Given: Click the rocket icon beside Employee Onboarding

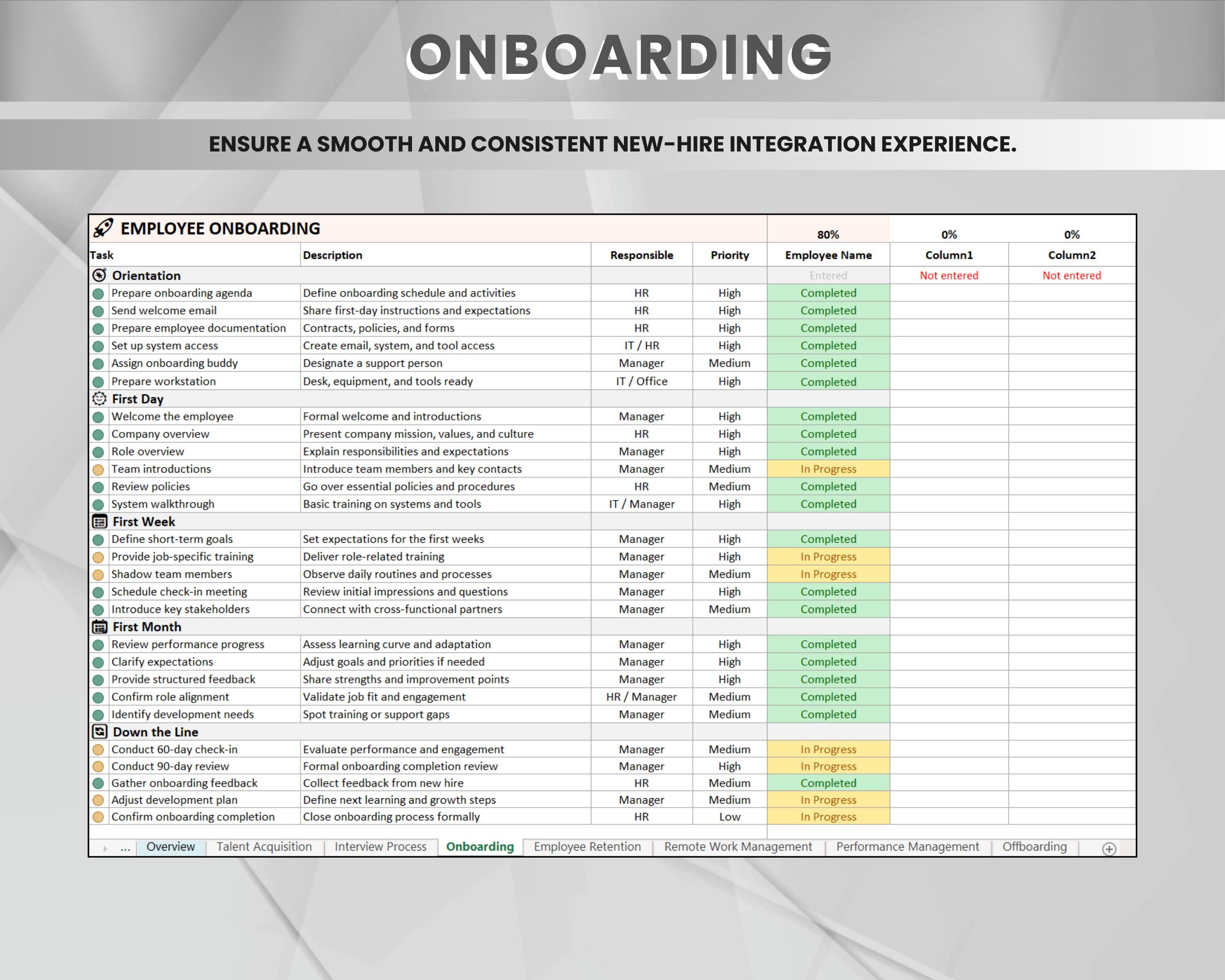Looking at the screenshot, I should tap(103, 228).
